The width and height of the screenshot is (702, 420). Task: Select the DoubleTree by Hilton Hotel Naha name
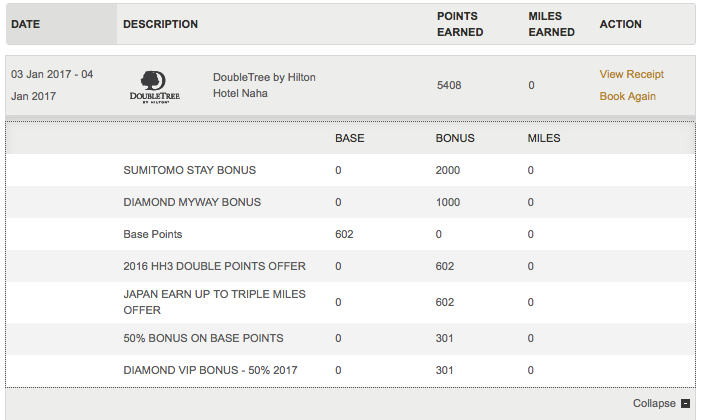coord(264,85)
